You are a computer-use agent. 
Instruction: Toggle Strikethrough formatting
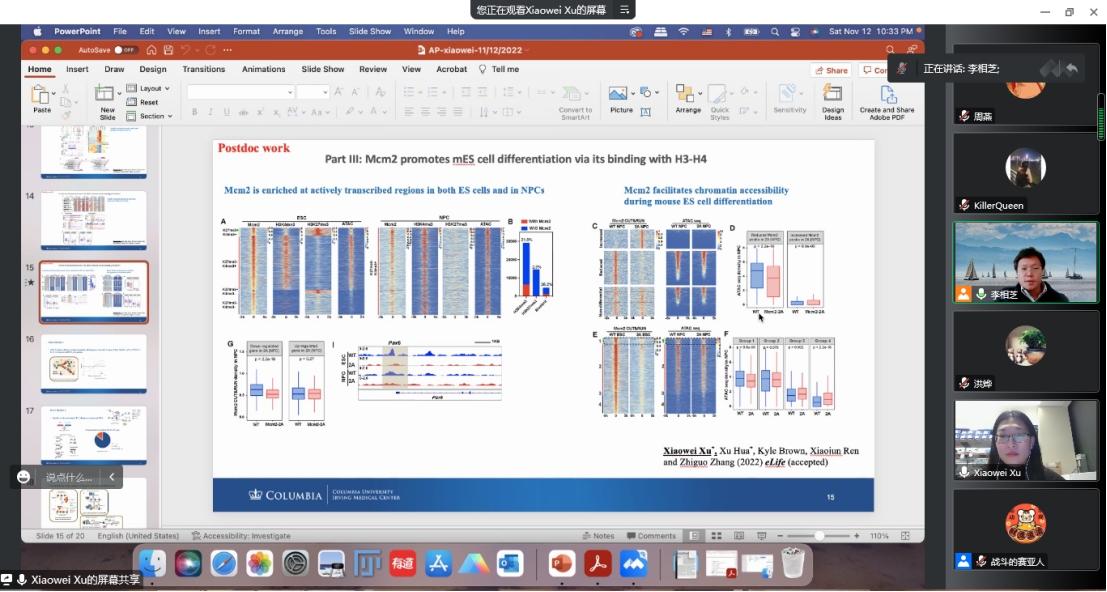[x=244, y=112]
